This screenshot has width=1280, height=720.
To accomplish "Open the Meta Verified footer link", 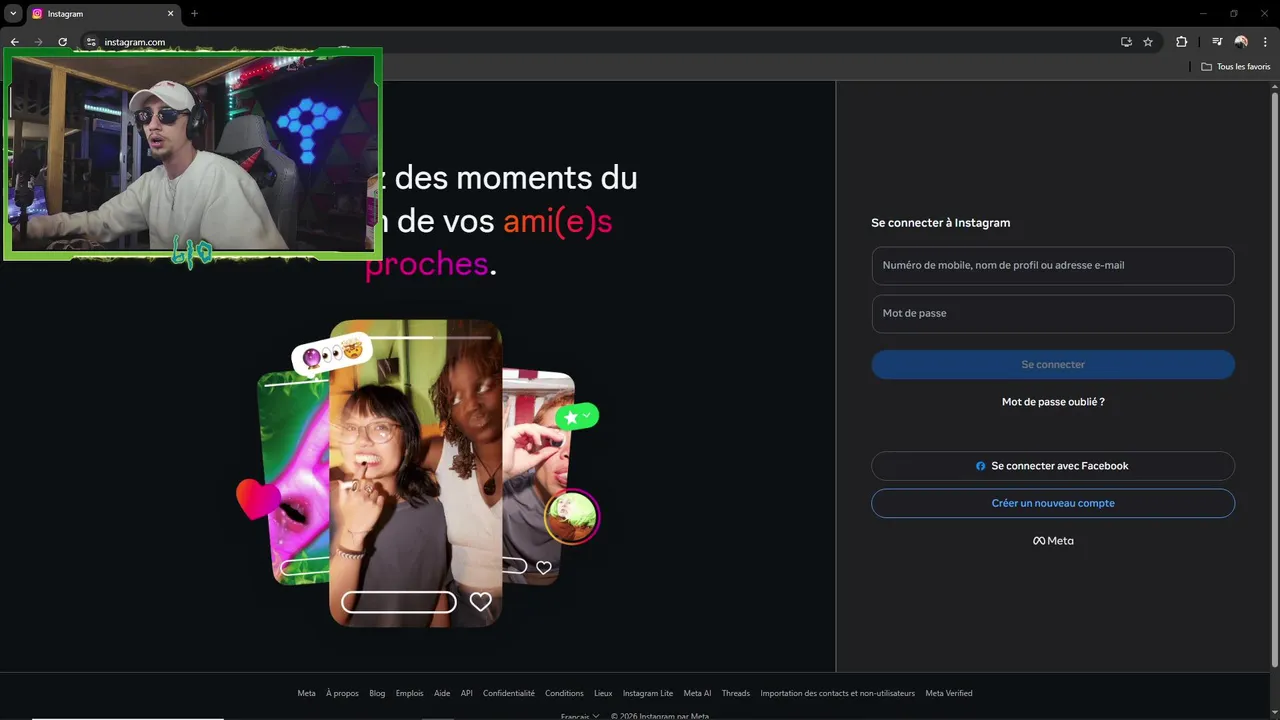I will [949, 693].
